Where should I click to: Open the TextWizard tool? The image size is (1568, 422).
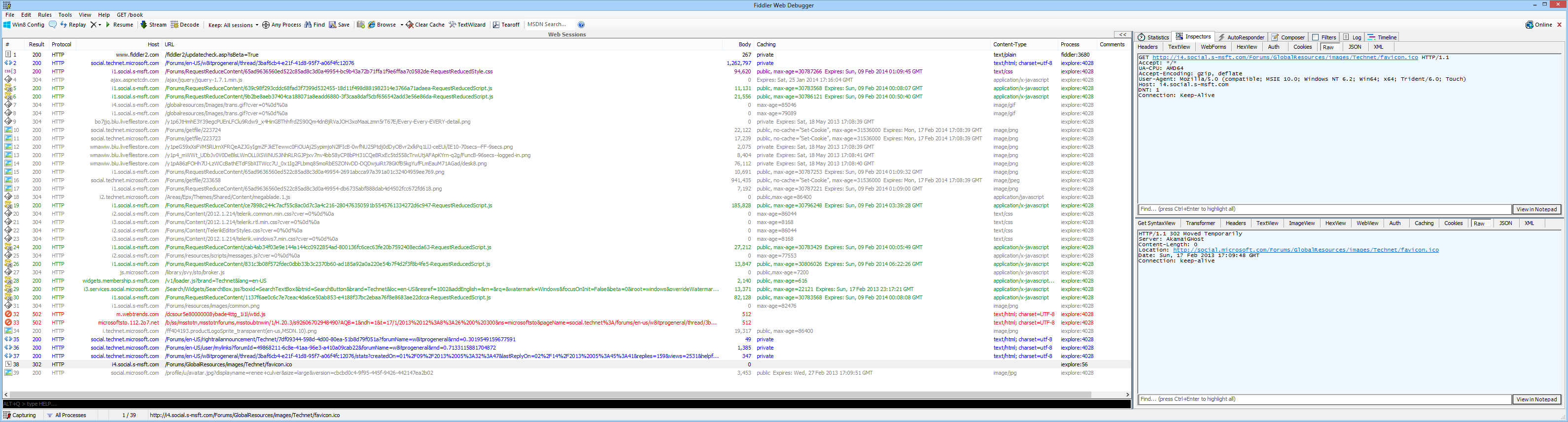coord(467,25)
